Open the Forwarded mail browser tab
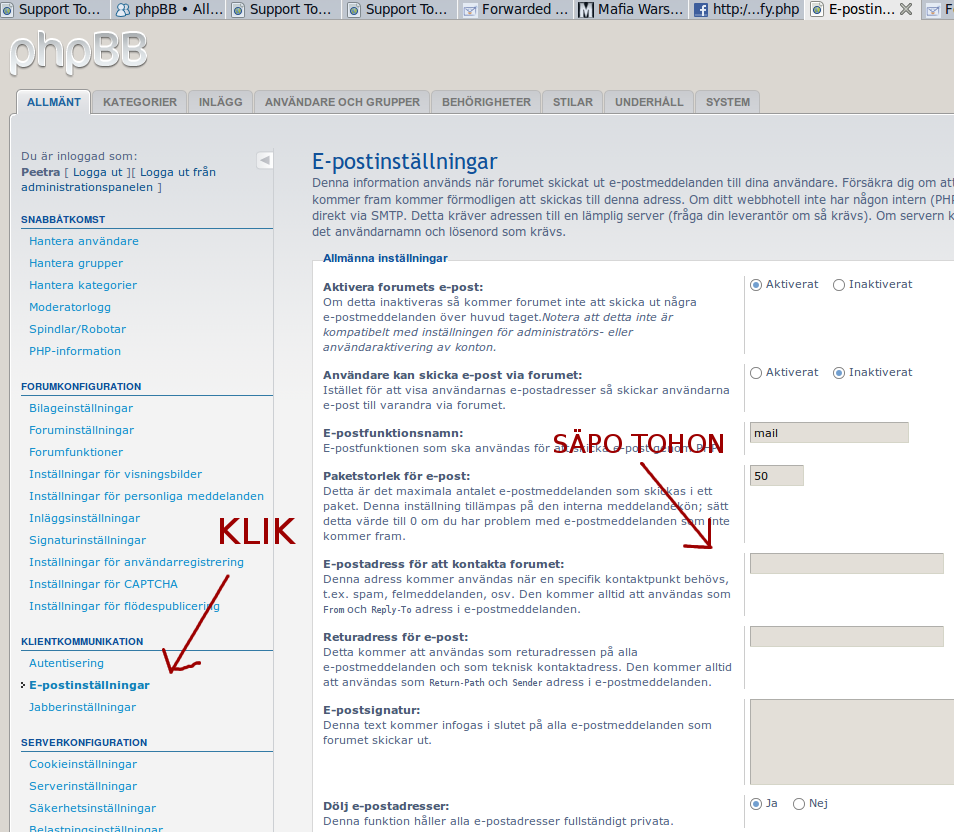Screen dimensions: 954x832 coord(516,10)
